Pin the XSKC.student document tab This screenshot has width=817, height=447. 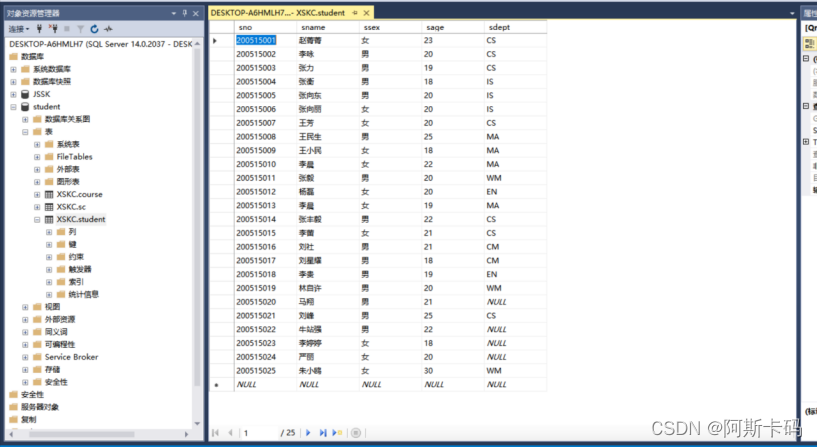(x=355, y=13)
